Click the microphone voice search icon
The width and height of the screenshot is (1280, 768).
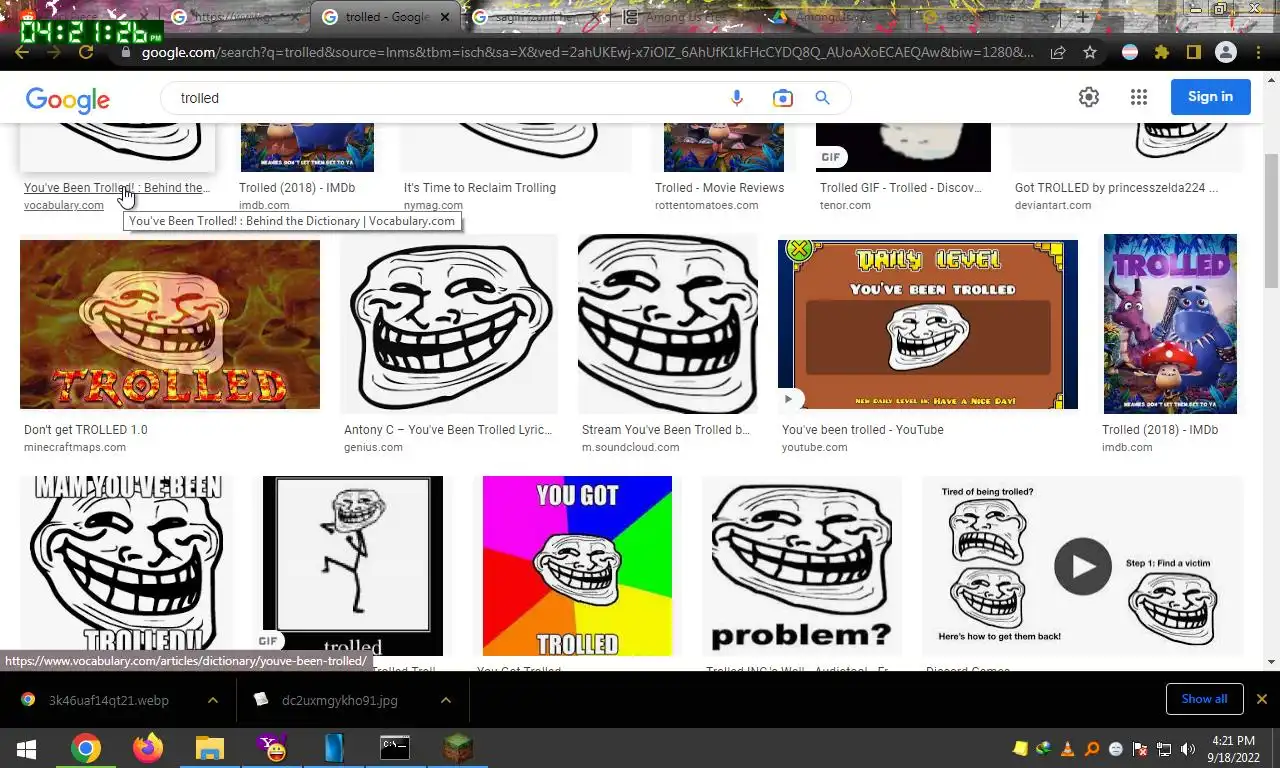coord(737,98)
